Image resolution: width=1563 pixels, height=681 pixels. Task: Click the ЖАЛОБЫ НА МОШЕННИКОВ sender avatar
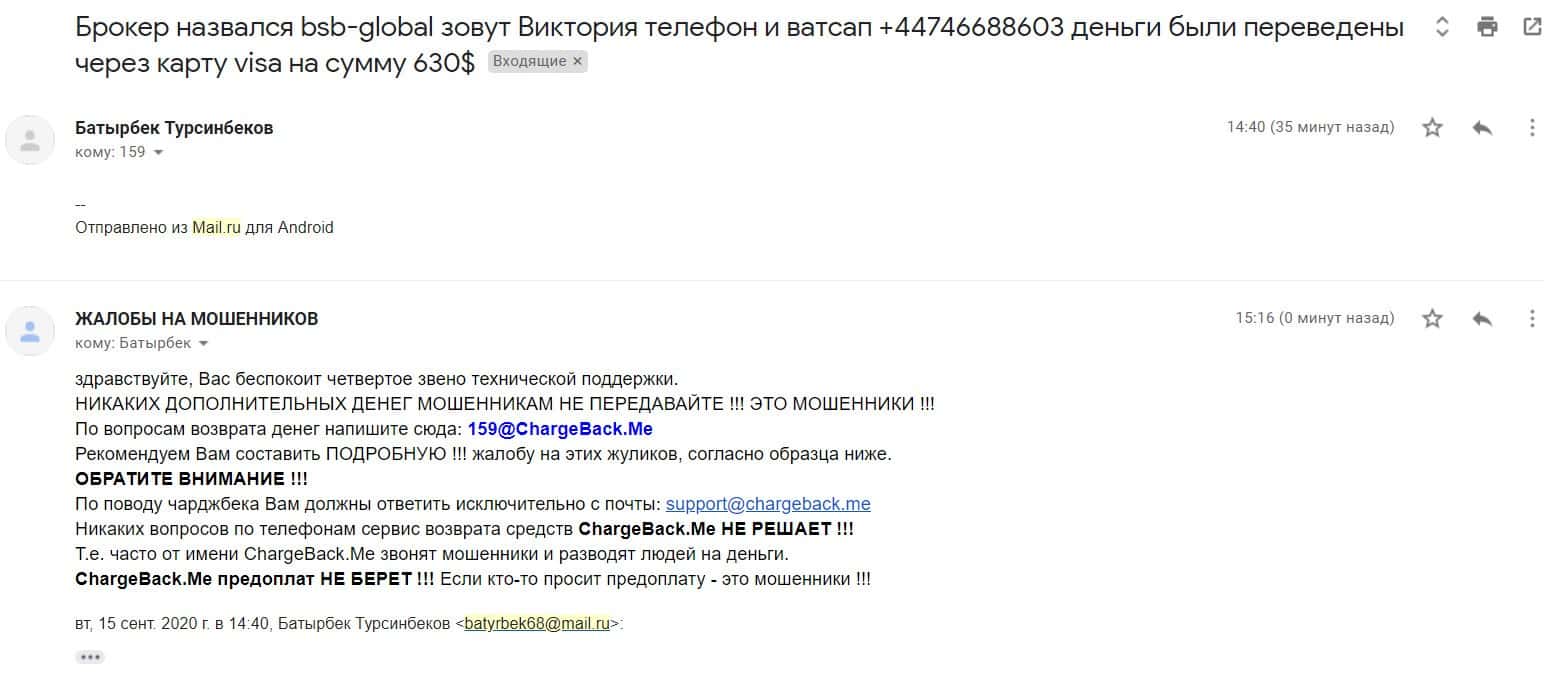(30, 330)
